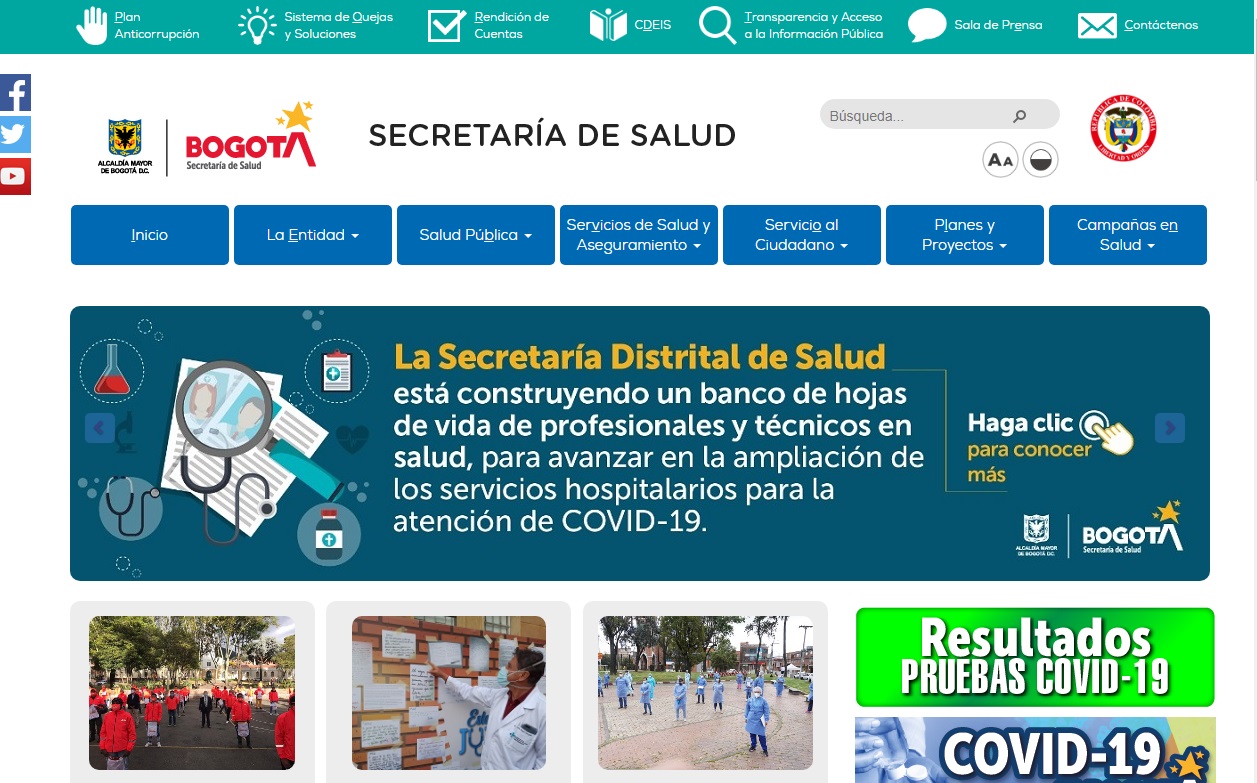Click the Plan Anticorrupción hand icon
Image resolution: width=1257 pixels, height=783 pixels.
click(x=92, y=25)
